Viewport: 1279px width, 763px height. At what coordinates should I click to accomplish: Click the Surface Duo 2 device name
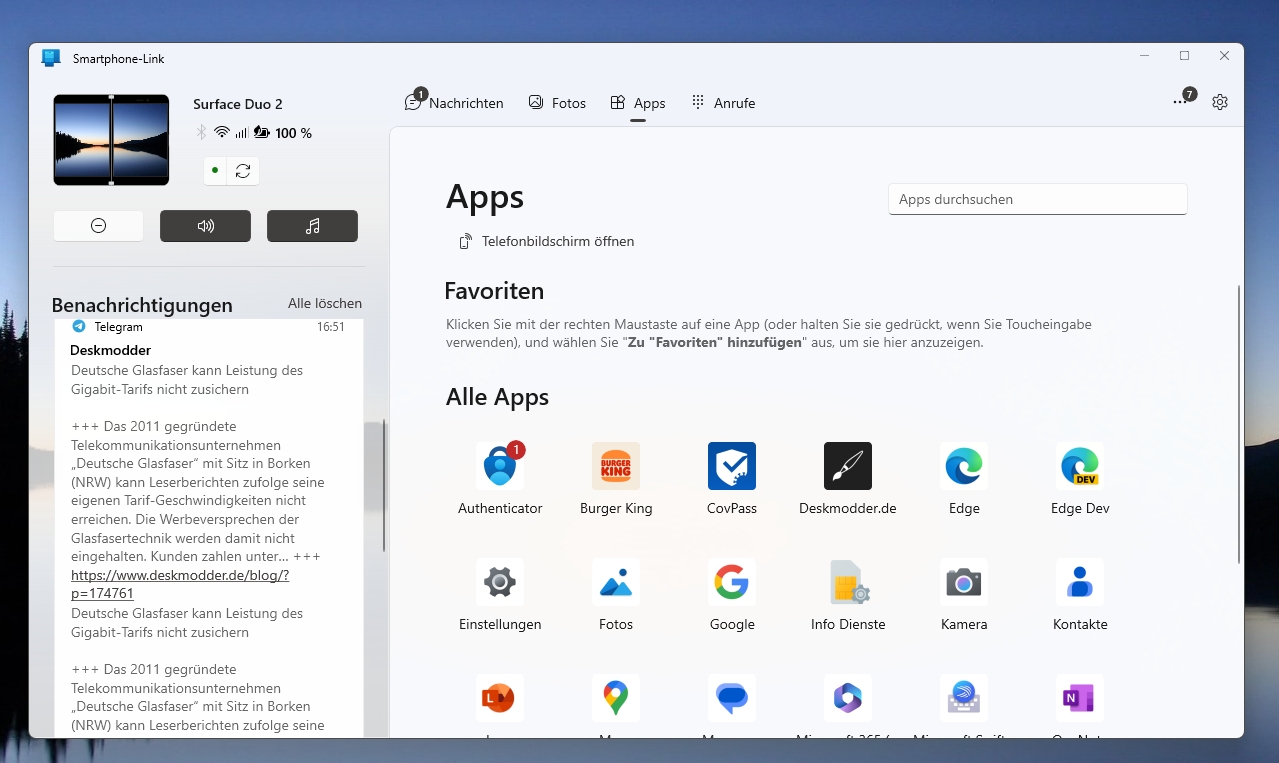tap(238, 104)
